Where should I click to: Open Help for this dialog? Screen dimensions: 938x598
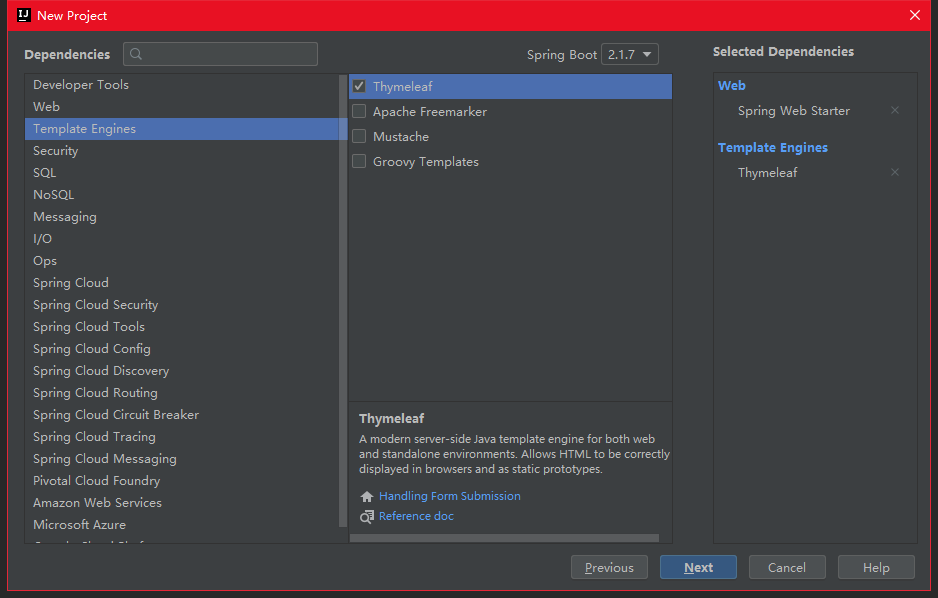coord(876,568)
